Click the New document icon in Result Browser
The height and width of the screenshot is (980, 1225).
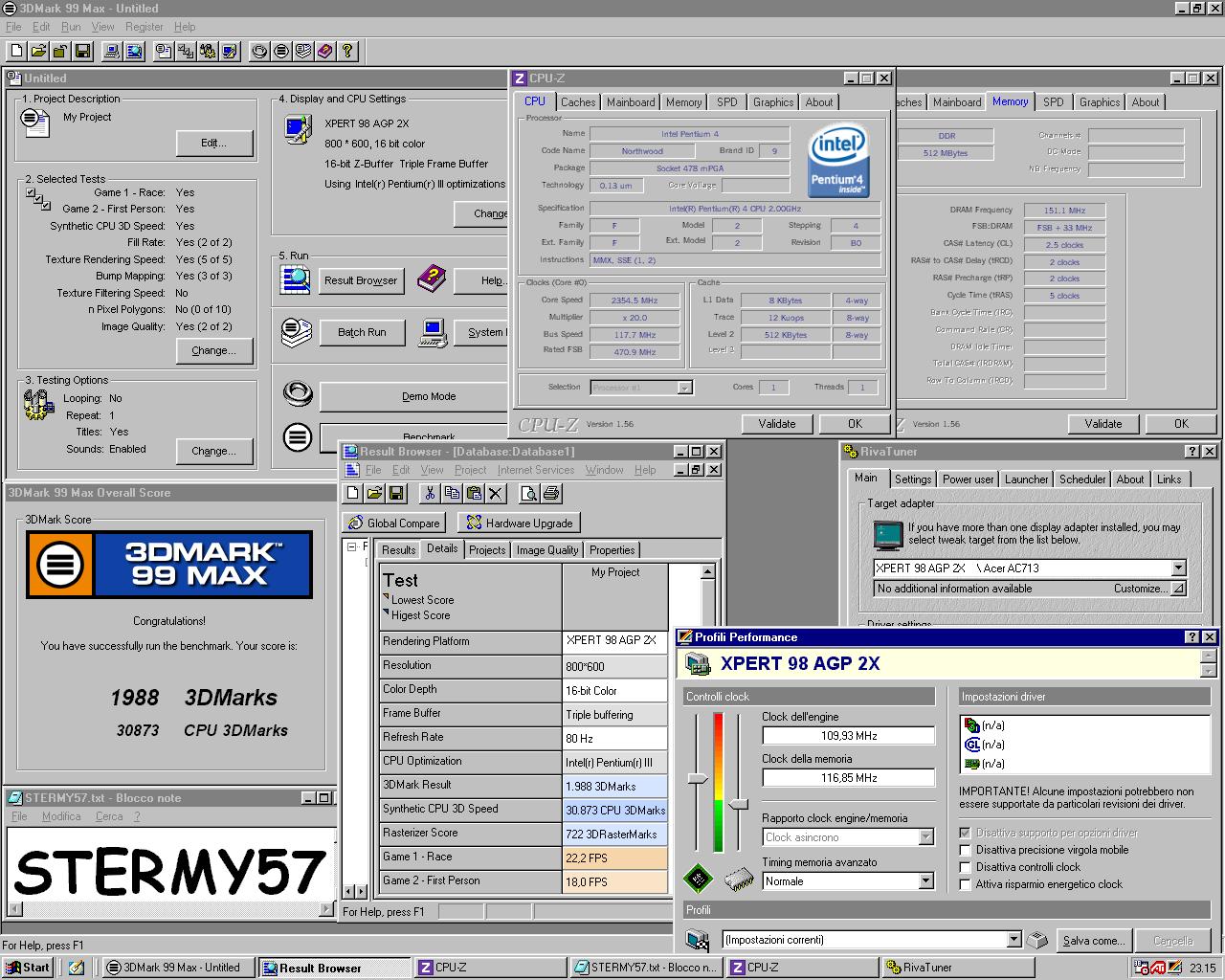point(353,493)
